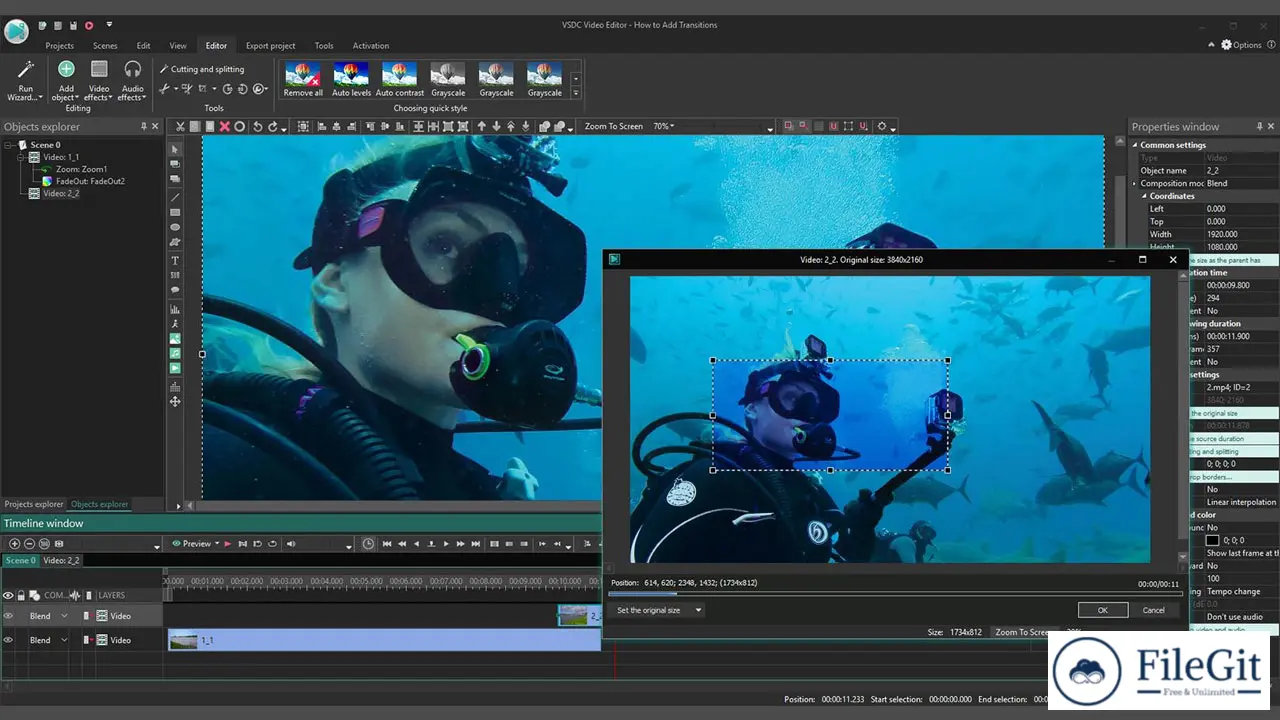Click Cancel in crop dialog
The height and width of the screenshot is (720, 1280).
point(1154,610)
